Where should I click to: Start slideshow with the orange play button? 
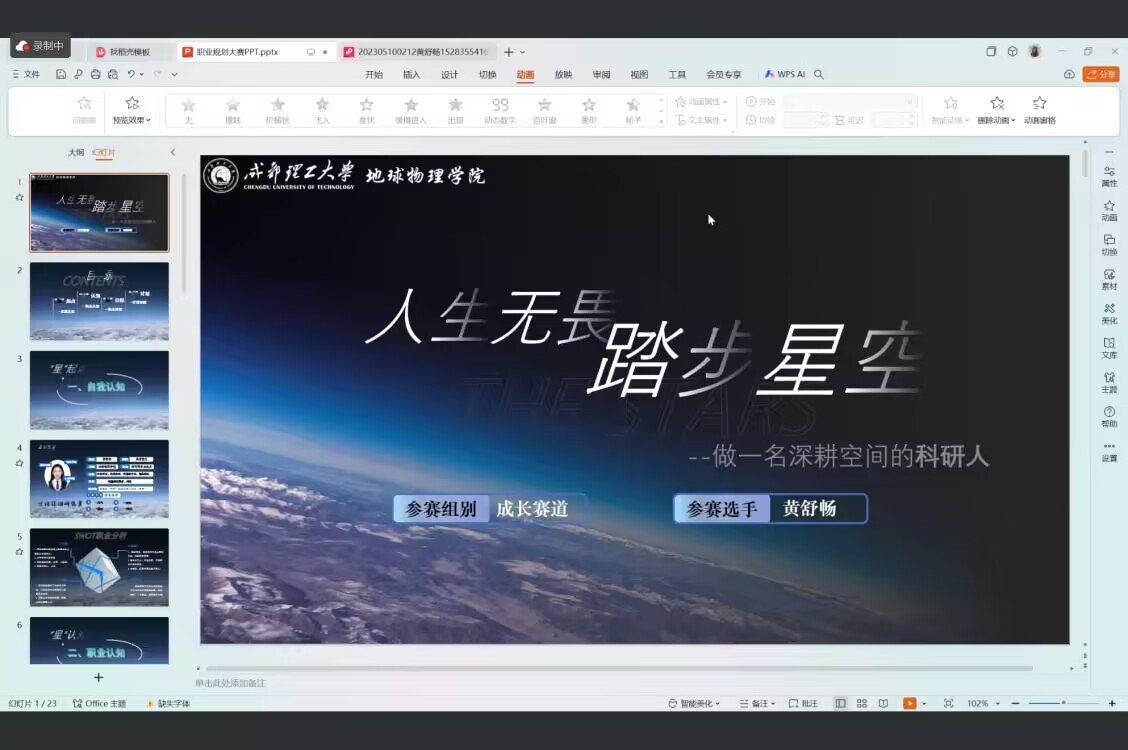coord(909,703)
